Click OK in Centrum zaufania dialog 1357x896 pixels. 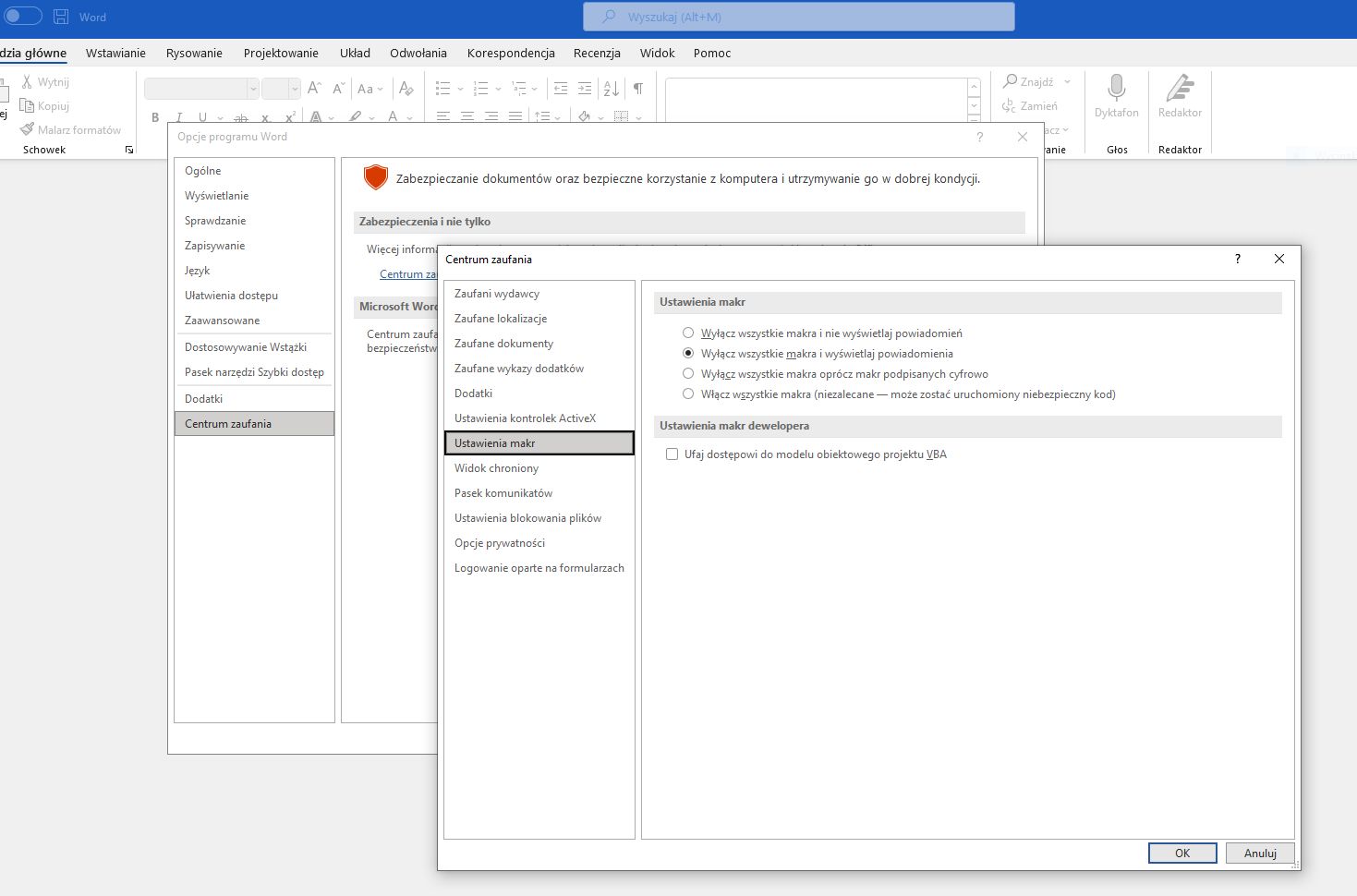[x=1181, y=853]
